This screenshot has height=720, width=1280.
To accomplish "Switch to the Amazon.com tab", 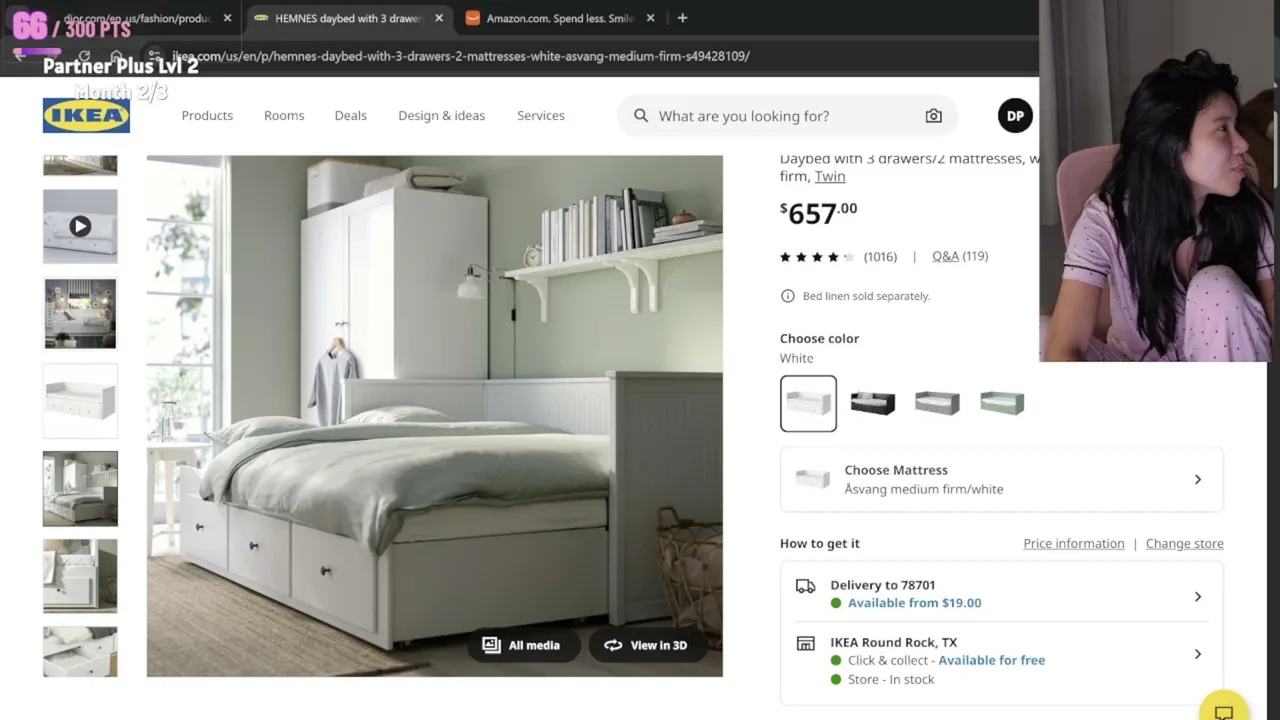I will point(560,18).
